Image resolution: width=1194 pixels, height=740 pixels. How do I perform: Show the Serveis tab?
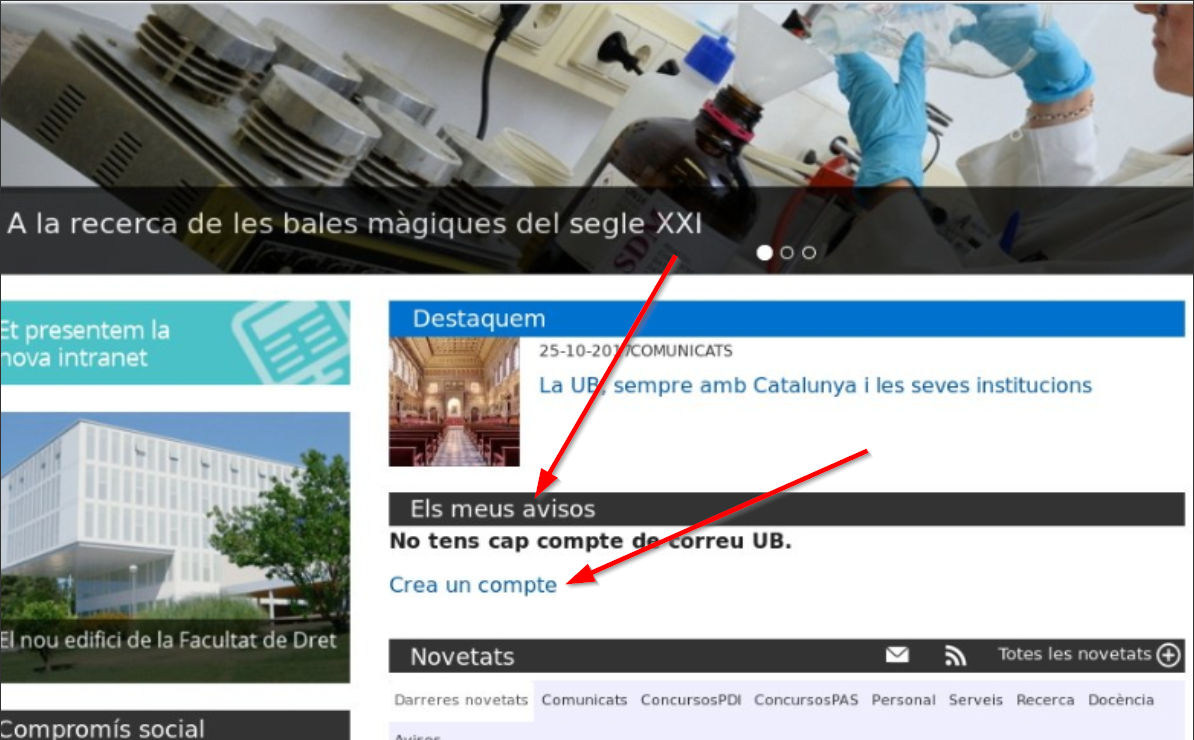click(975, 700)
